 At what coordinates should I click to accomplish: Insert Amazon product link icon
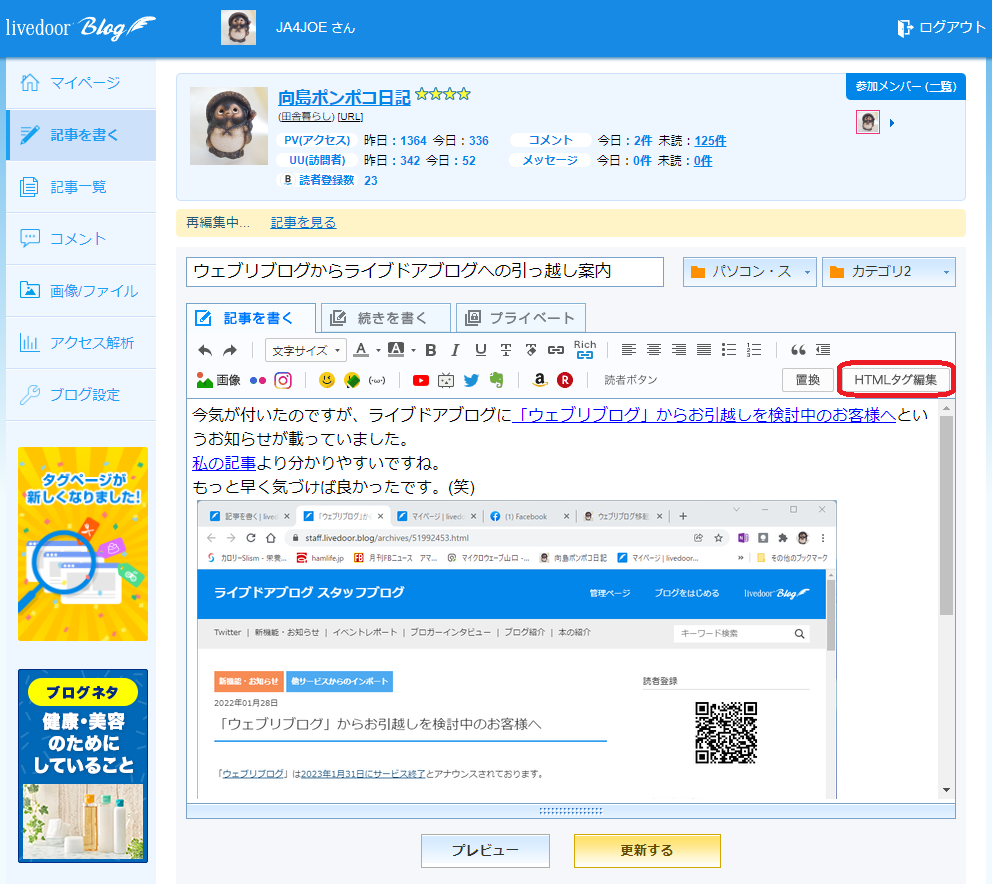539,380
